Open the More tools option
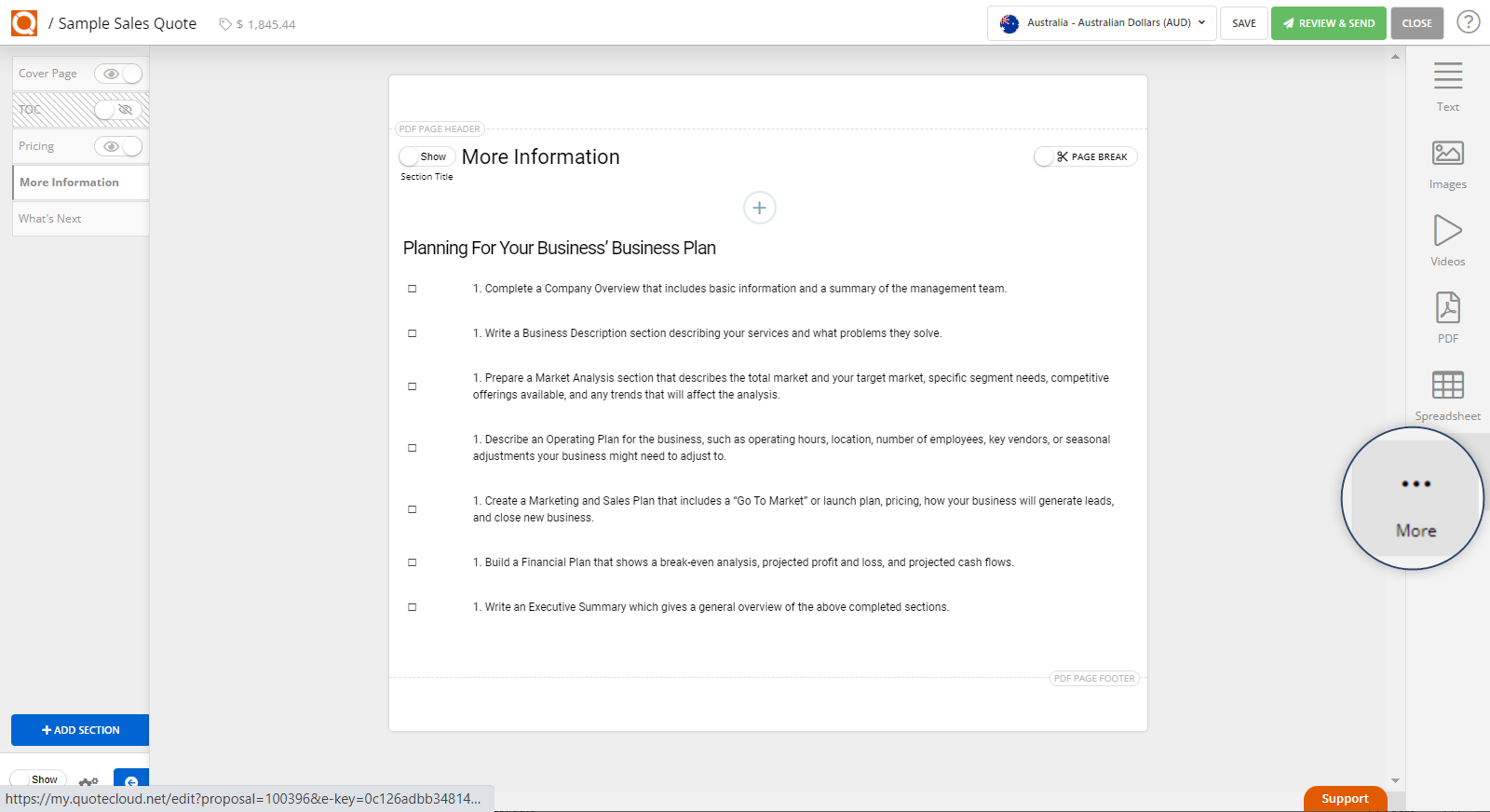Screen dimensions: 1490x812 coord(1415,502)
